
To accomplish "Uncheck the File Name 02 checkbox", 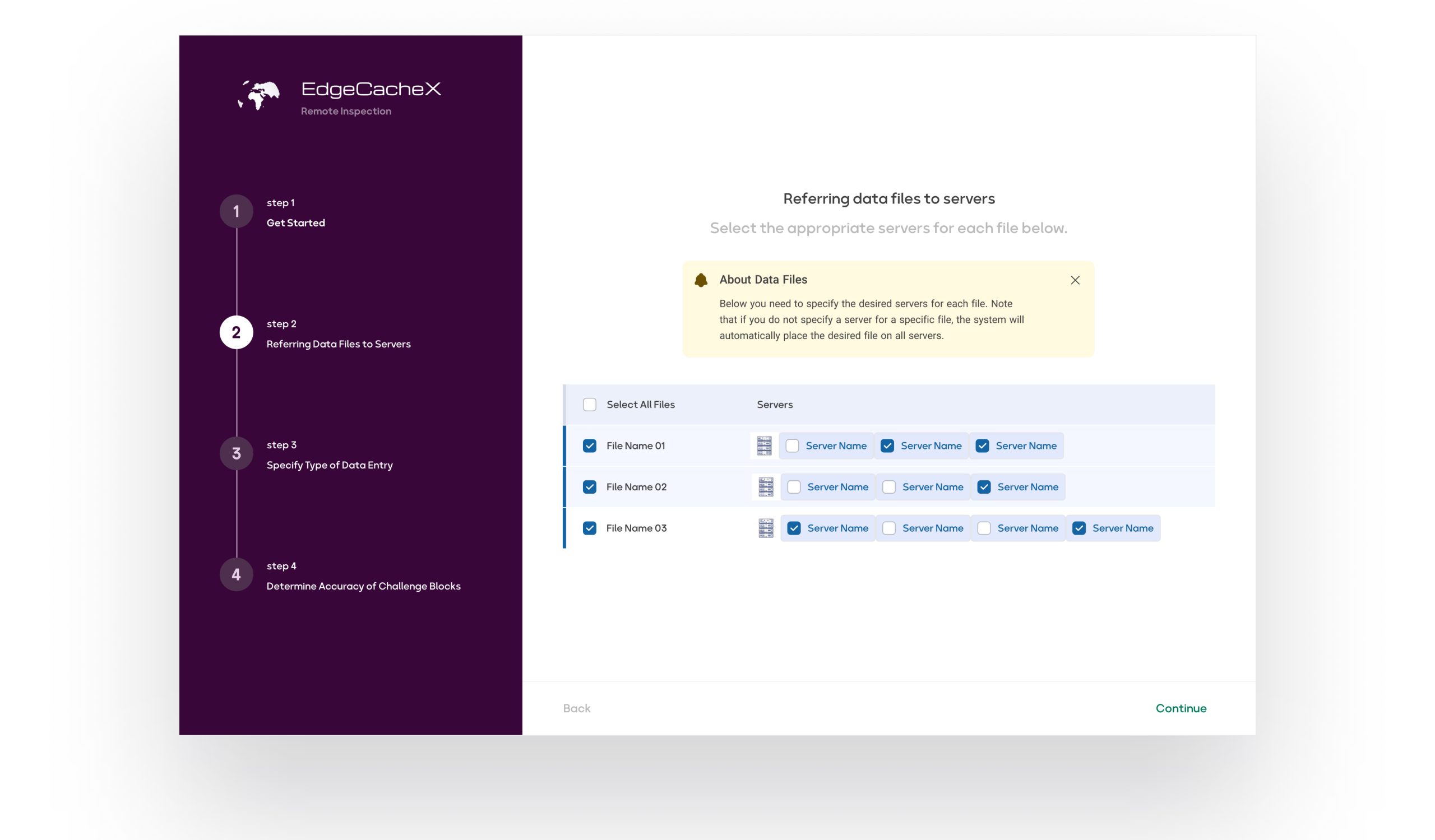I will click(589, 487).
